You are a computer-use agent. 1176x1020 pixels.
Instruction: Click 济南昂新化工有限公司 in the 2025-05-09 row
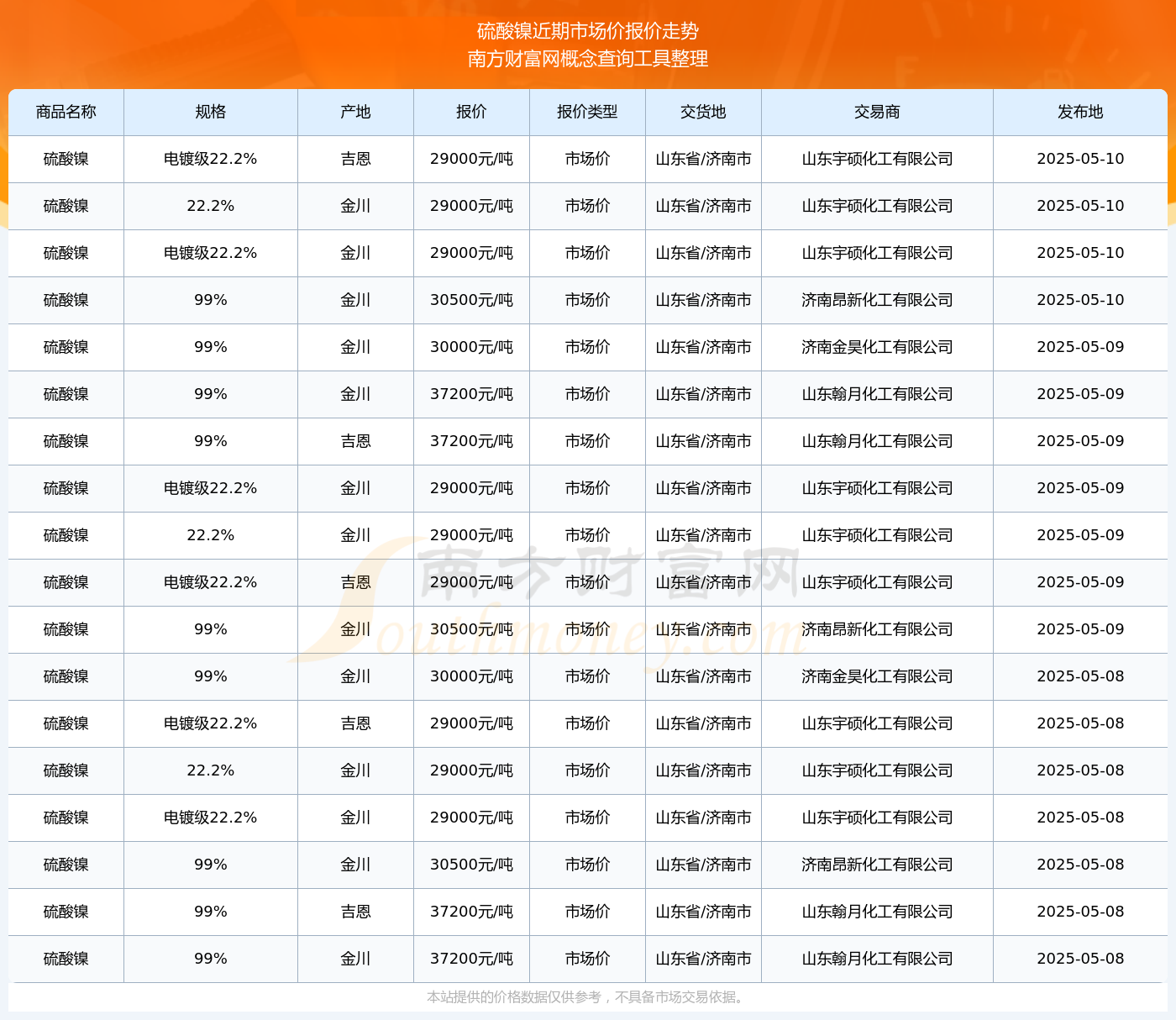[x=878, y=629]
